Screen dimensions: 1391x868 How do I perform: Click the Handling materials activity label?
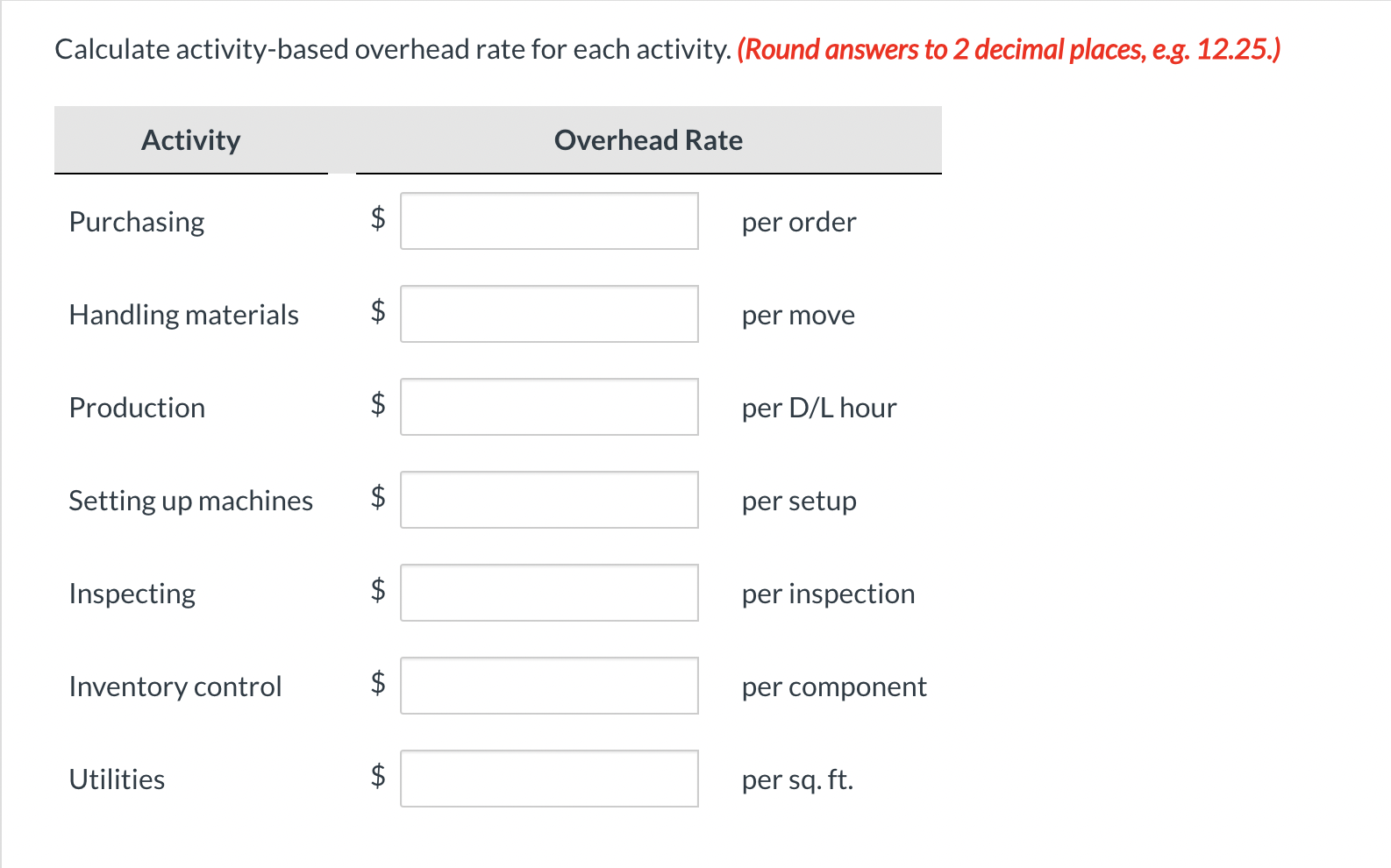[x=184, y=314]
